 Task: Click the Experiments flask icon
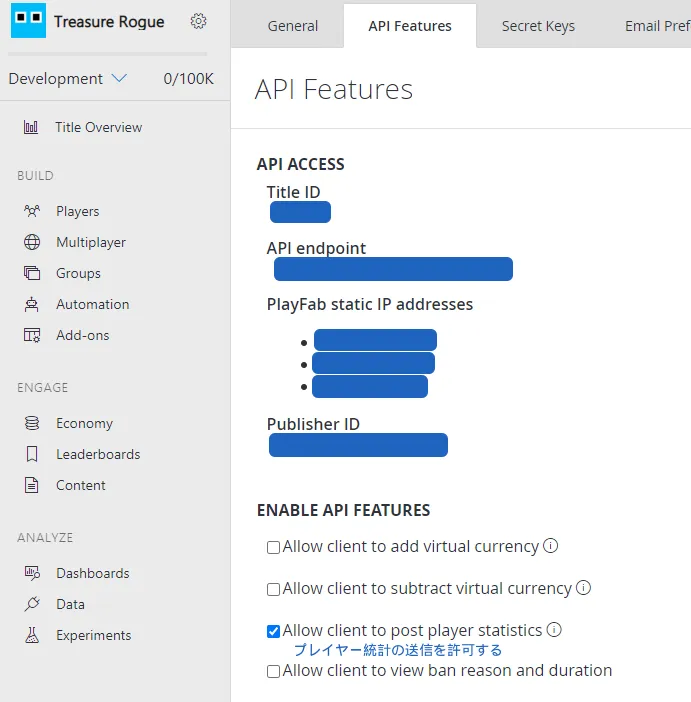(32, 635)
